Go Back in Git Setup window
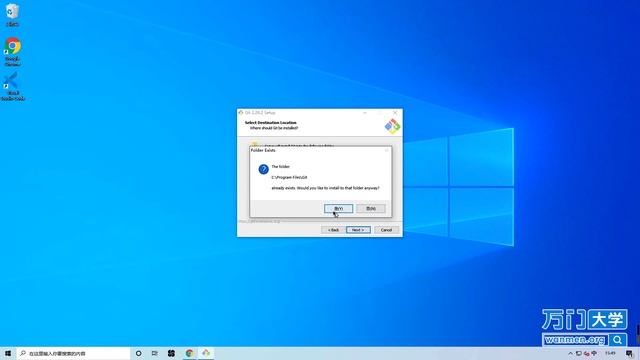The height and width of the screenshot is (360, 640). click(333, 230)
